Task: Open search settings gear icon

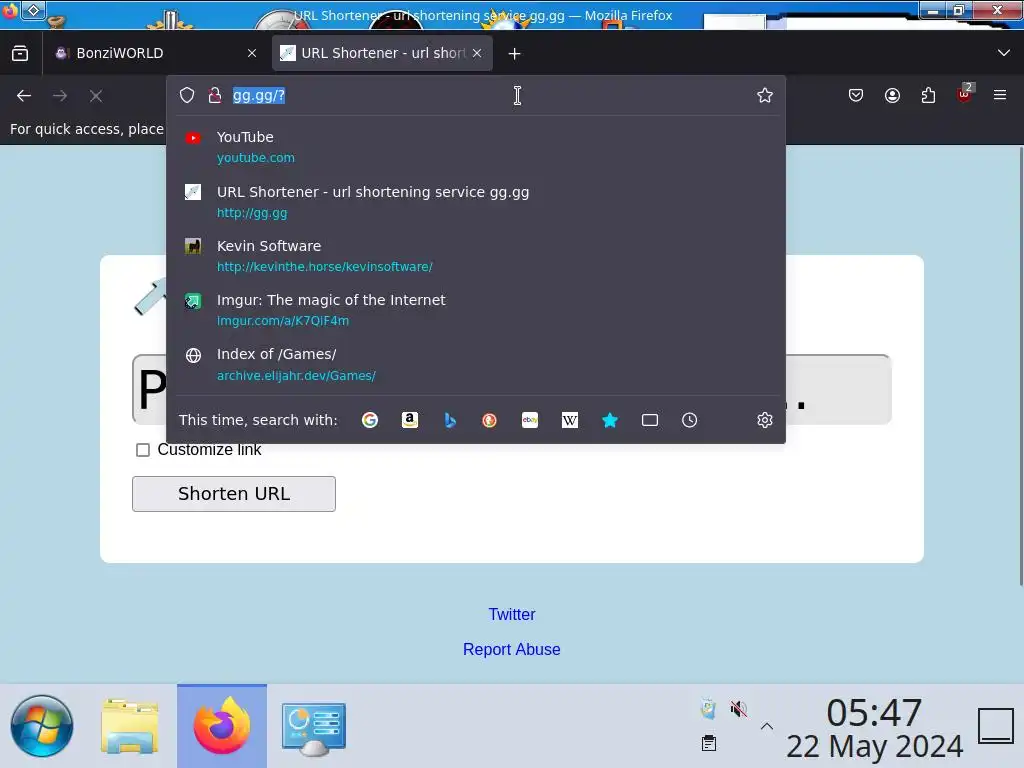Action: pyautogui.click(x=765, y=420)
